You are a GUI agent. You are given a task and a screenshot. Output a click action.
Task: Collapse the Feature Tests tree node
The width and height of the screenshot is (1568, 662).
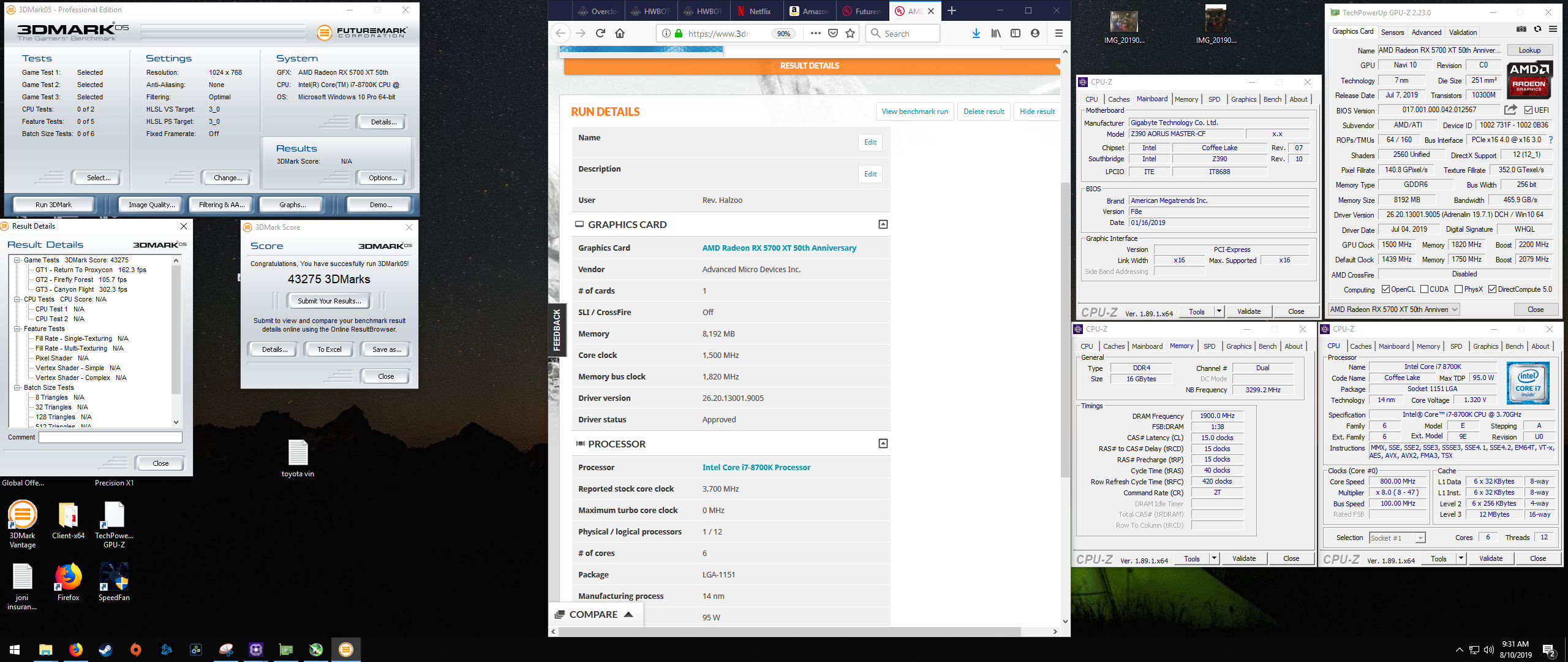[x=17, y=329]
